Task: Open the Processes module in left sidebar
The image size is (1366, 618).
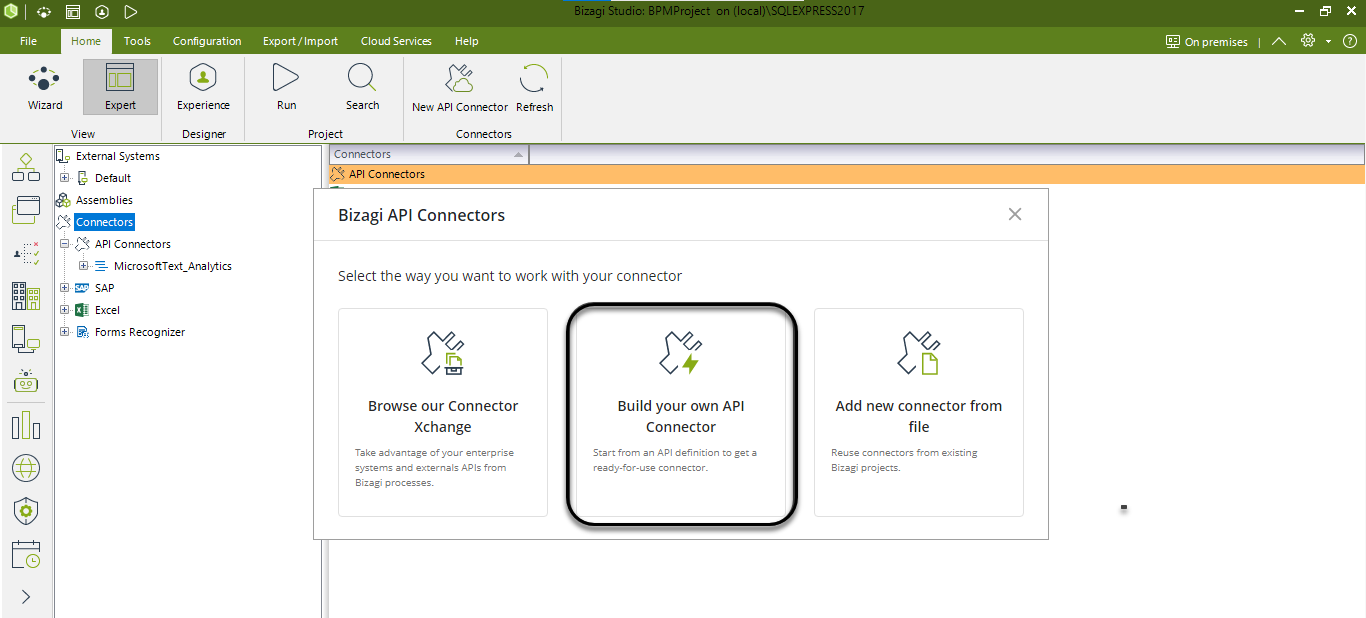Action: point(26,167)
